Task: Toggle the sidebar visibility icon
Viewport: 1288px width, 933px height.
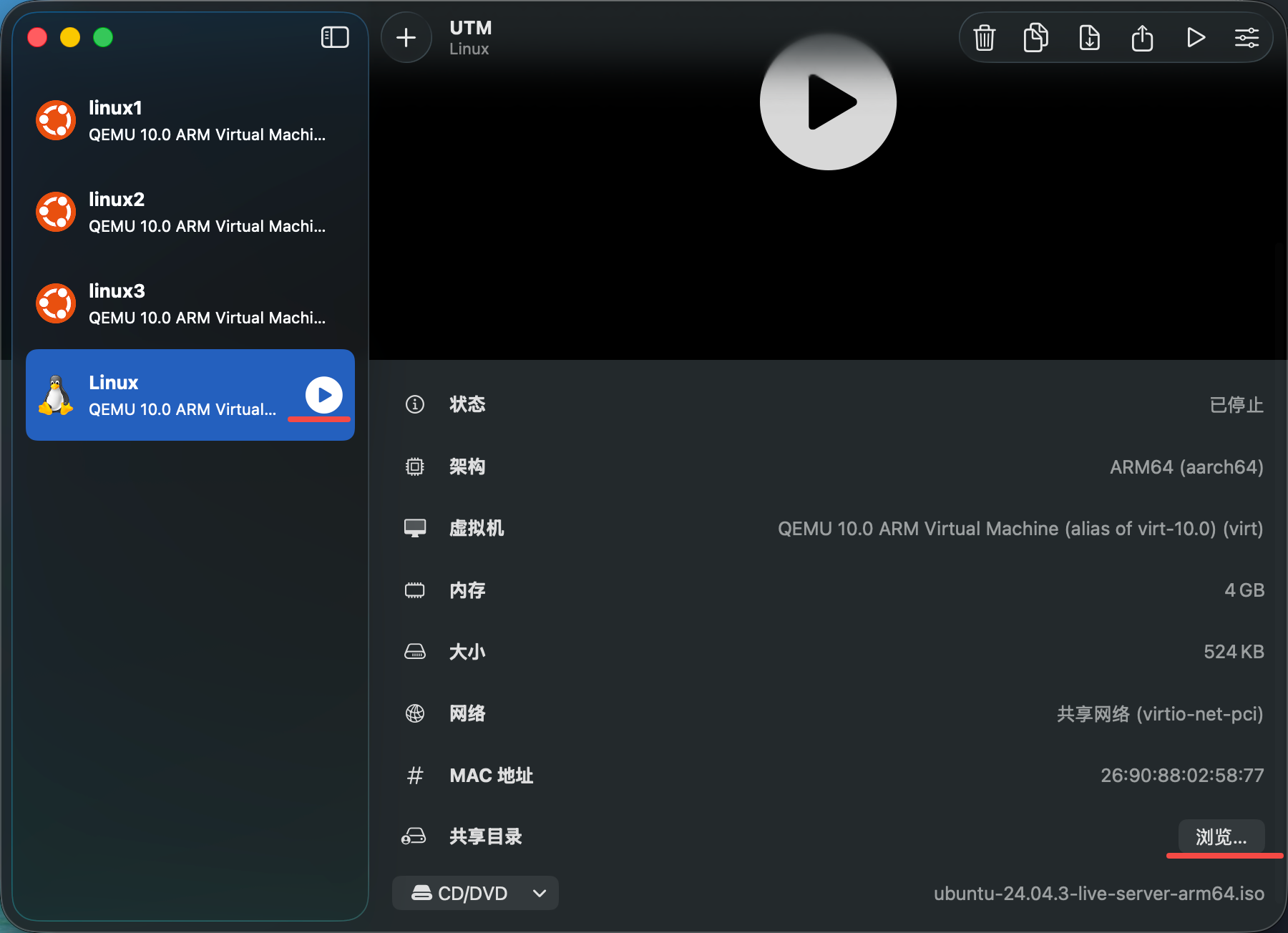Action: click(335, 37)
